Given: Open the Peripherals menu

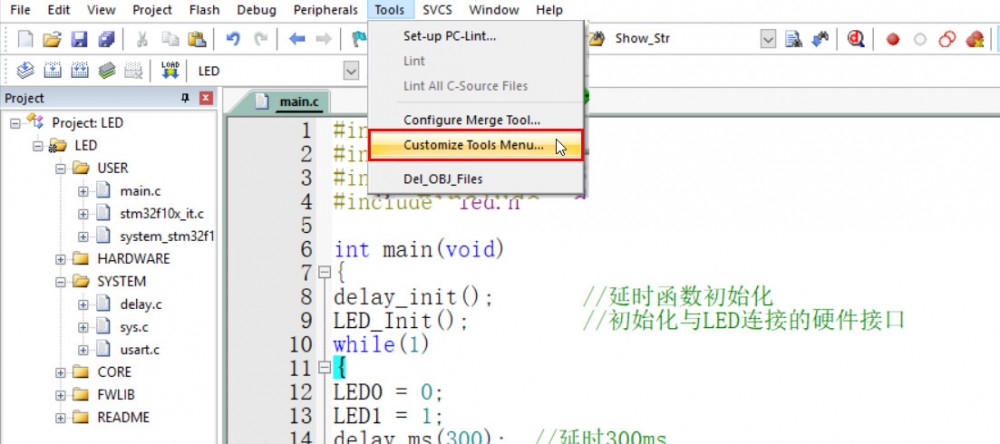Looking at the screenshot, I should click(x=325, y=10).
